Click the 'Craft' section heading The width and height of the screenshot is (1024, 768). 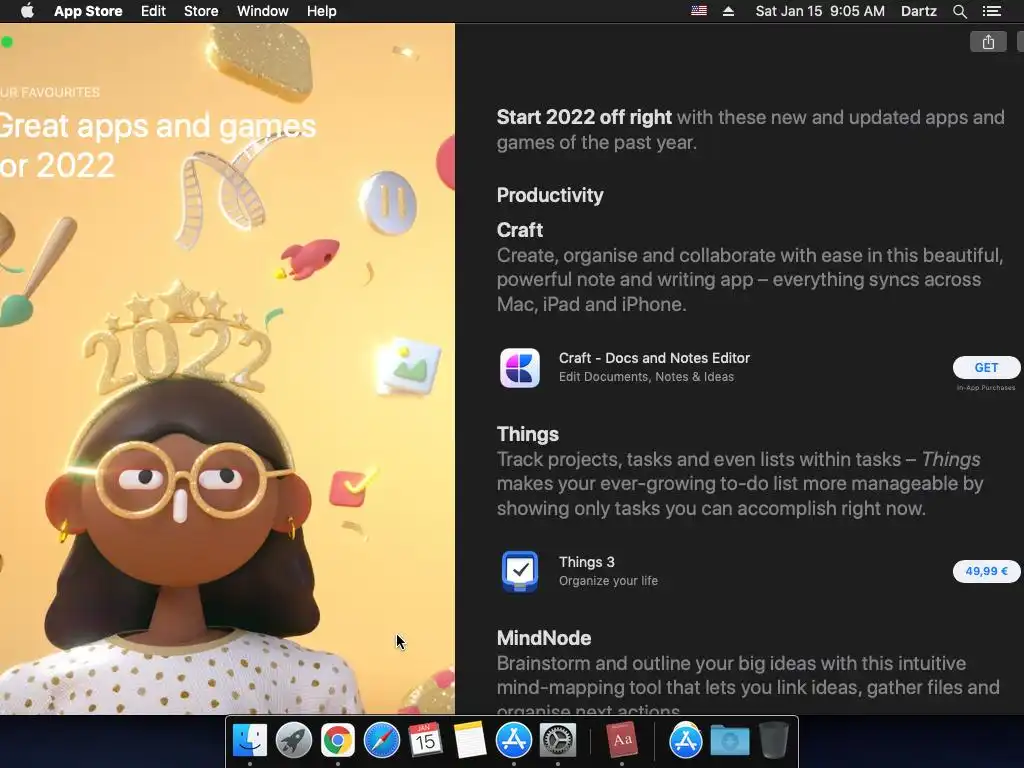point(520,230)
